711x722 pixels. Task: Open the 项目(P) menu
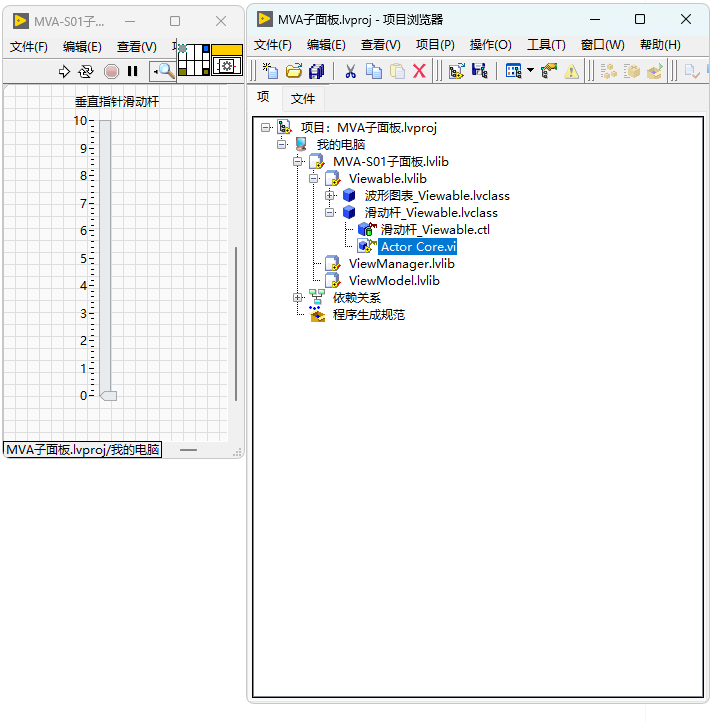pos(435,45)
